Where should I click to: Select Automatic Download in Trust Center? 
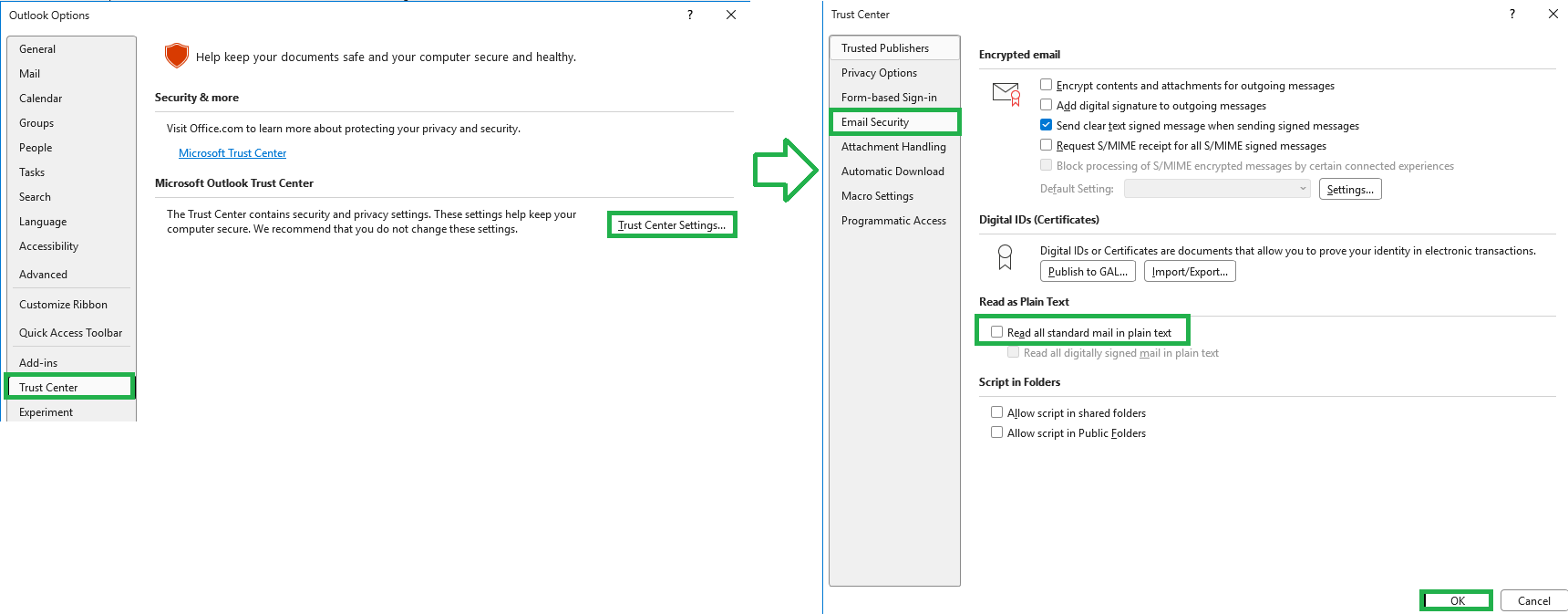(x=894, y=172)
